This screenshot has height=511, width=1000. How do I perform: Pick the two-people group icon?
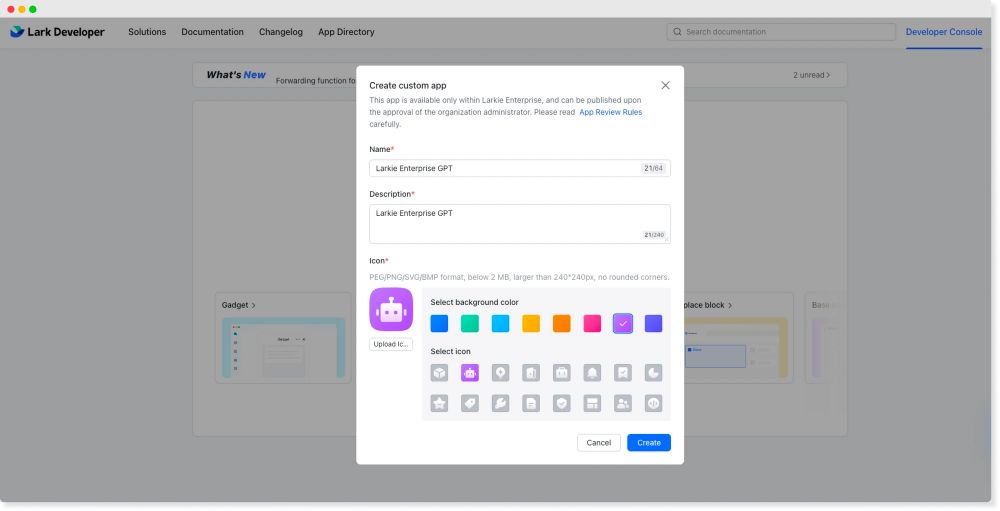coord(623,403)
